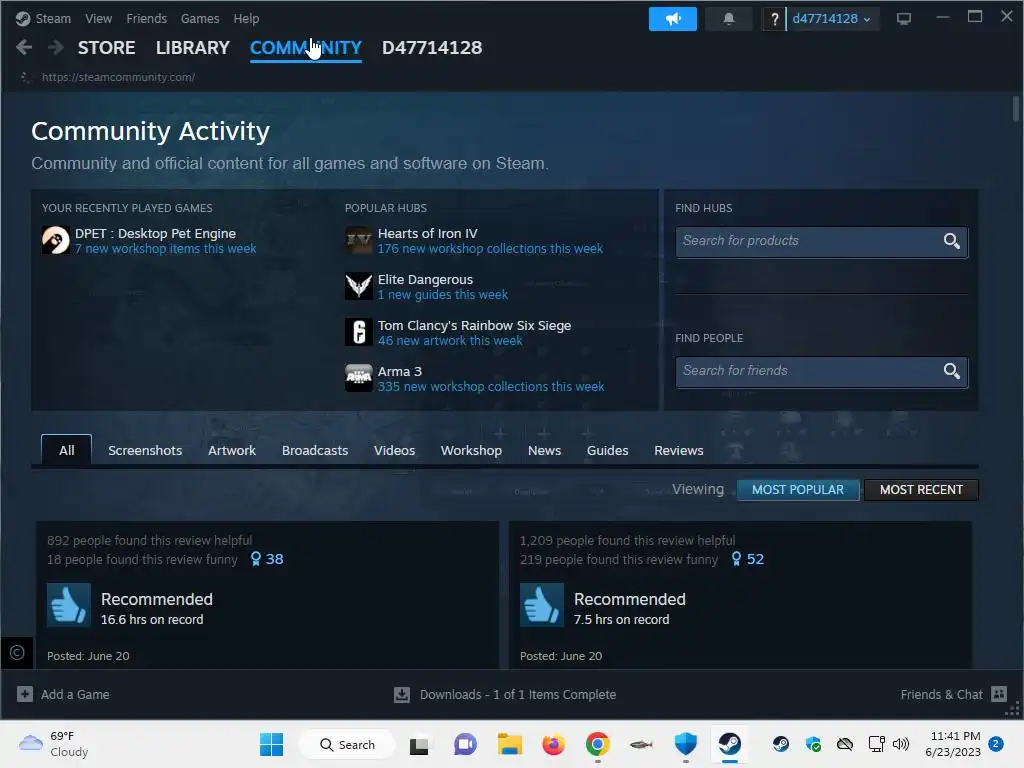Click the DPET Desktop Pet Engine icon
Image resolution: width=1024 pixels, height=768 pixels.
click(56, 240)
